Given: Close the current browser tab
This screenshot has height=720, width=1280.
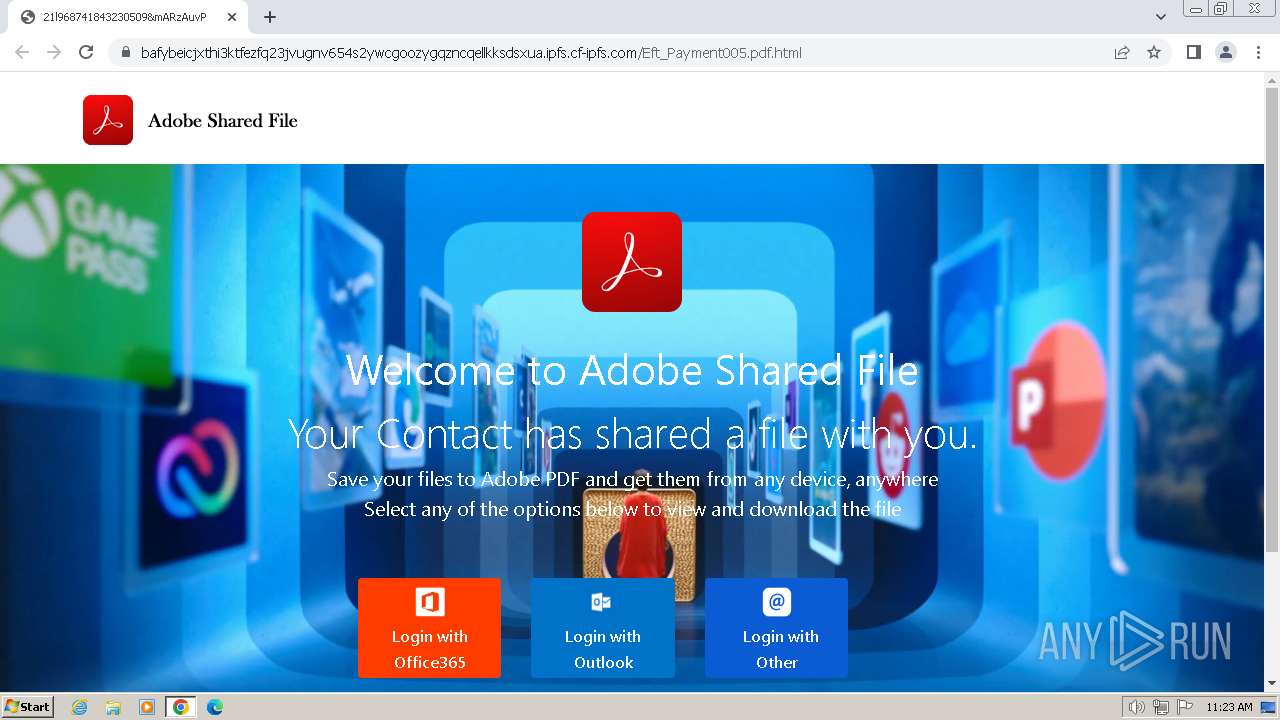Looking at the screenshot, I should (x=232, y=17).
